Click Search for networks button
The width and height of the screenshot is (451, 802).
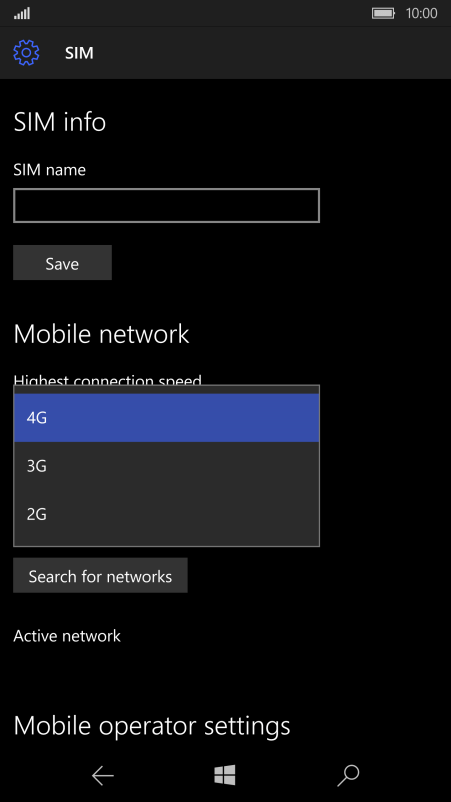[x=100, y=576]
